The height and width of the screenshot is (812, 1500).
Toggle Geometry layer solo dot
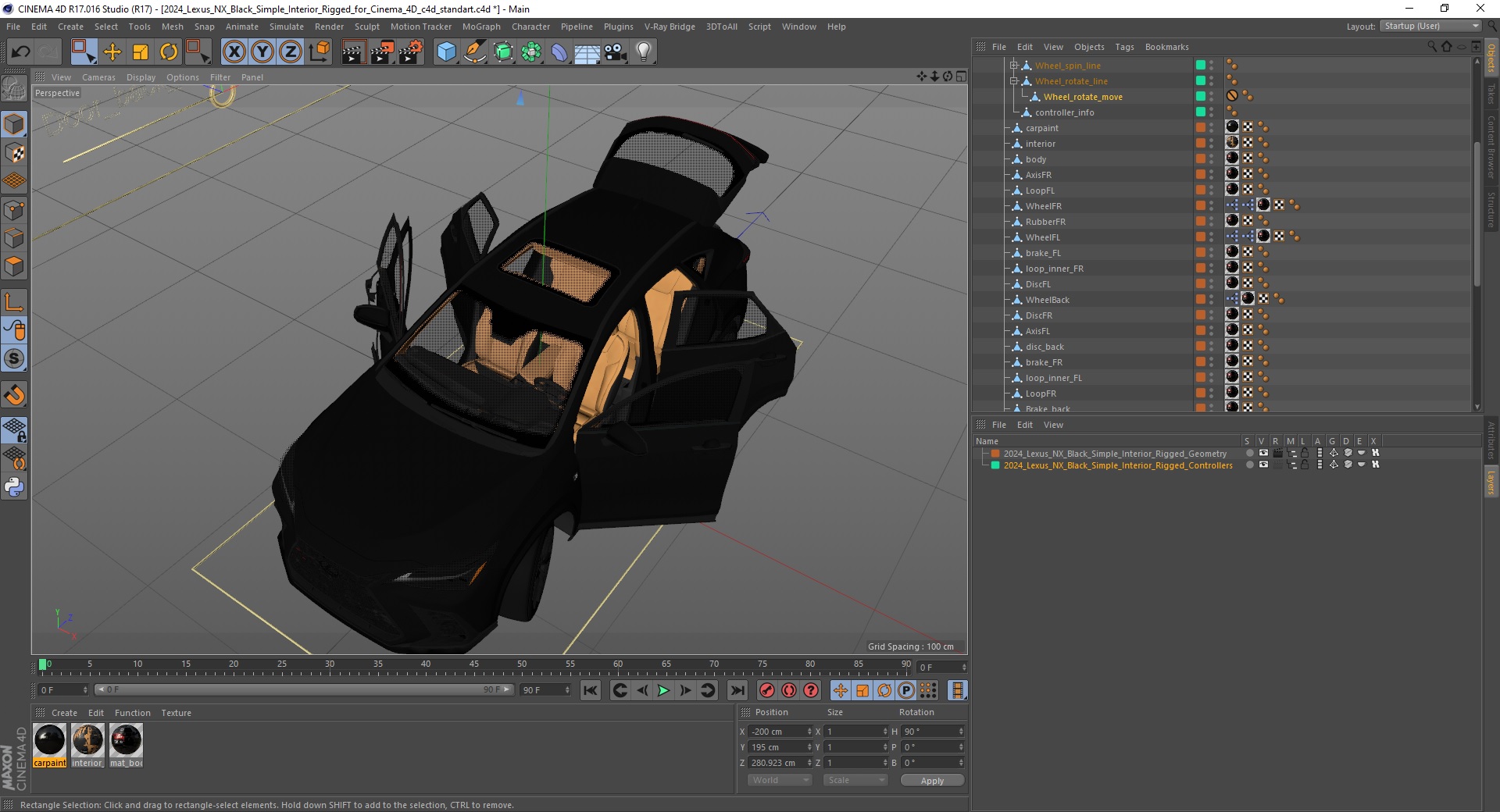(1249, 453)
